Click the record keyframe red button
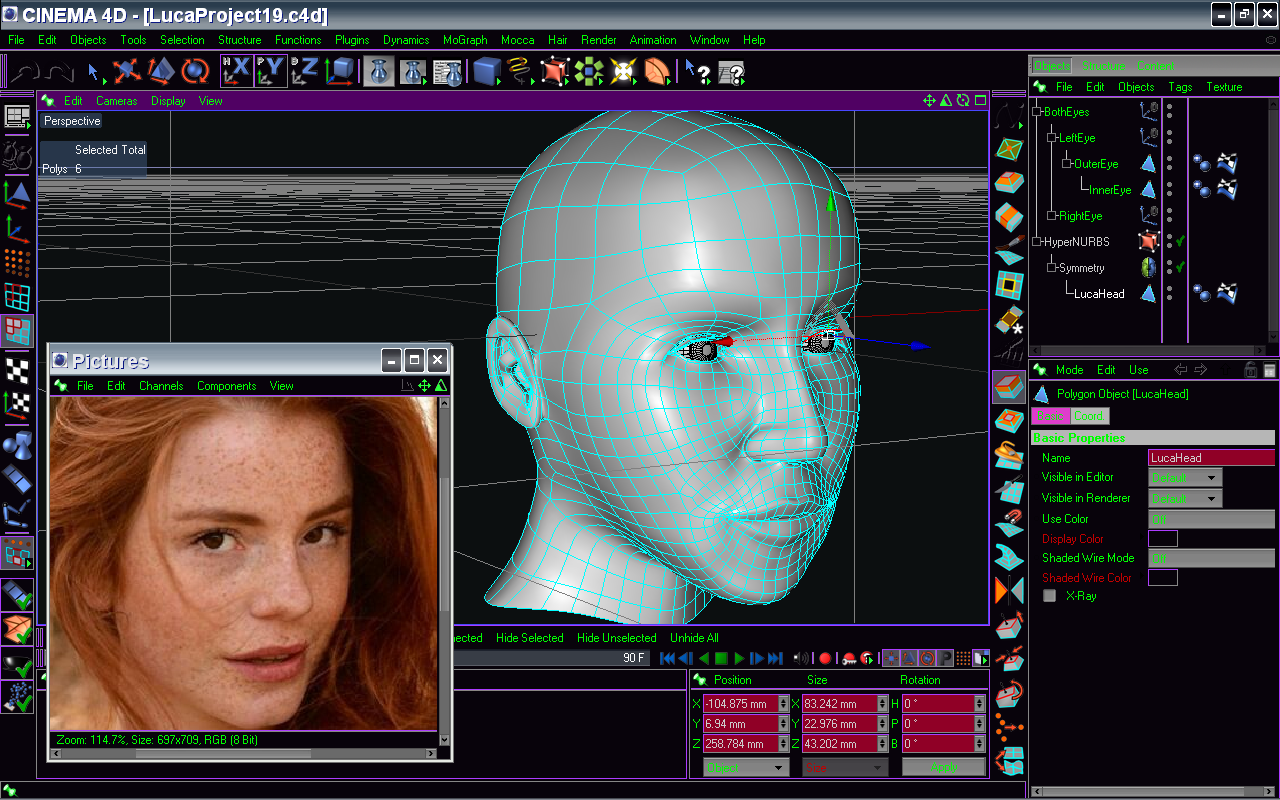 (825, 658)
